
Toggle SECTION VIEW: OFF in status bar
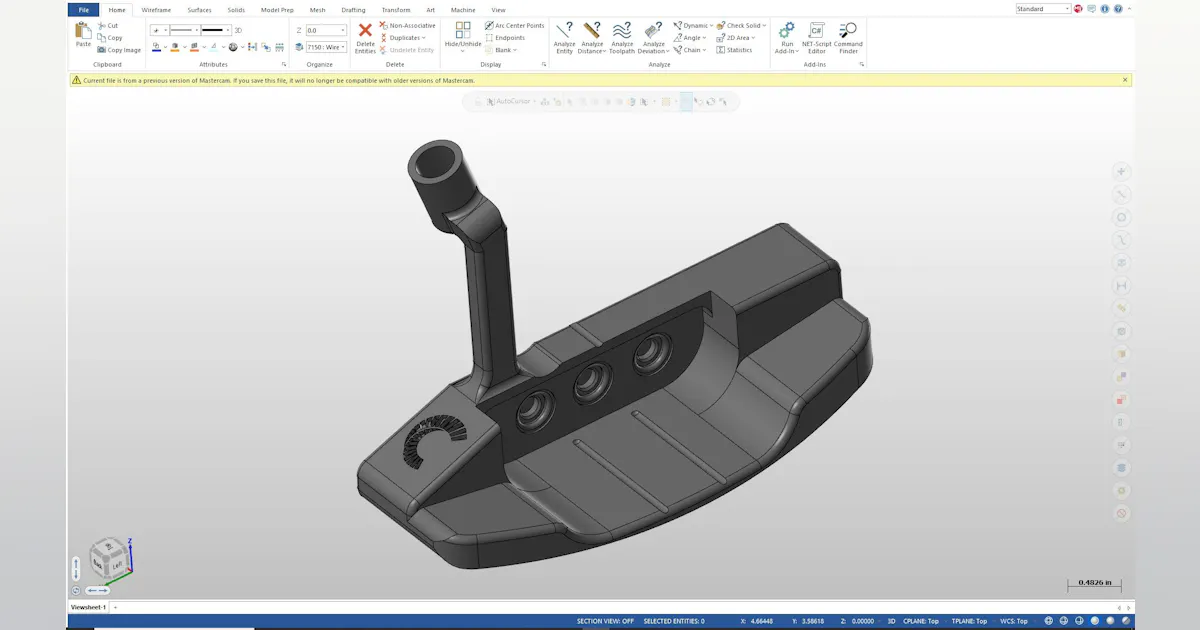coord(605,621)
